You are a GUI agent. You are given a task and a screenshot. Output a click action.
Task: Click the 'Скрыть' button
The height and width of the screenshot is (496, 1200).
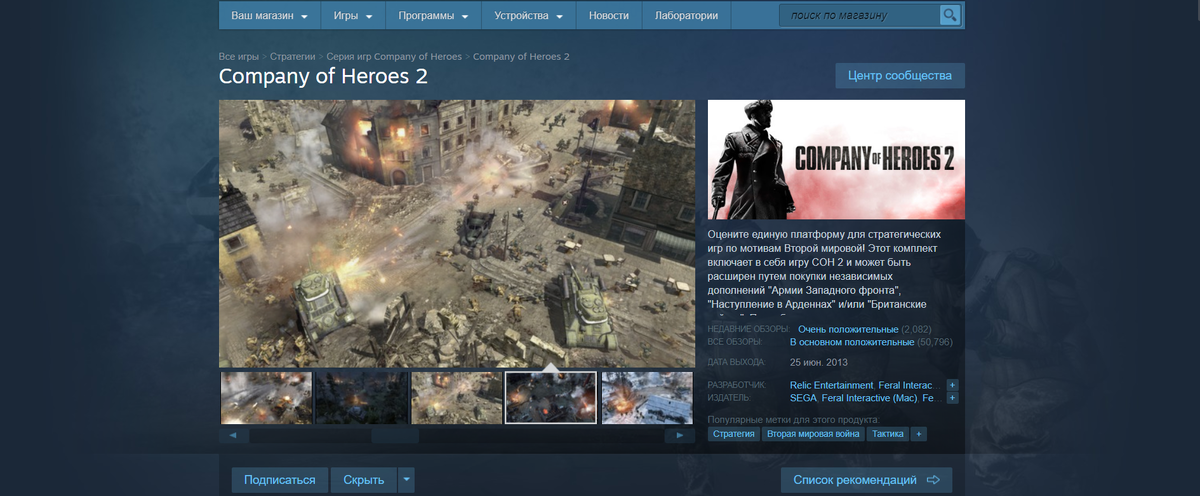point(364,480)
